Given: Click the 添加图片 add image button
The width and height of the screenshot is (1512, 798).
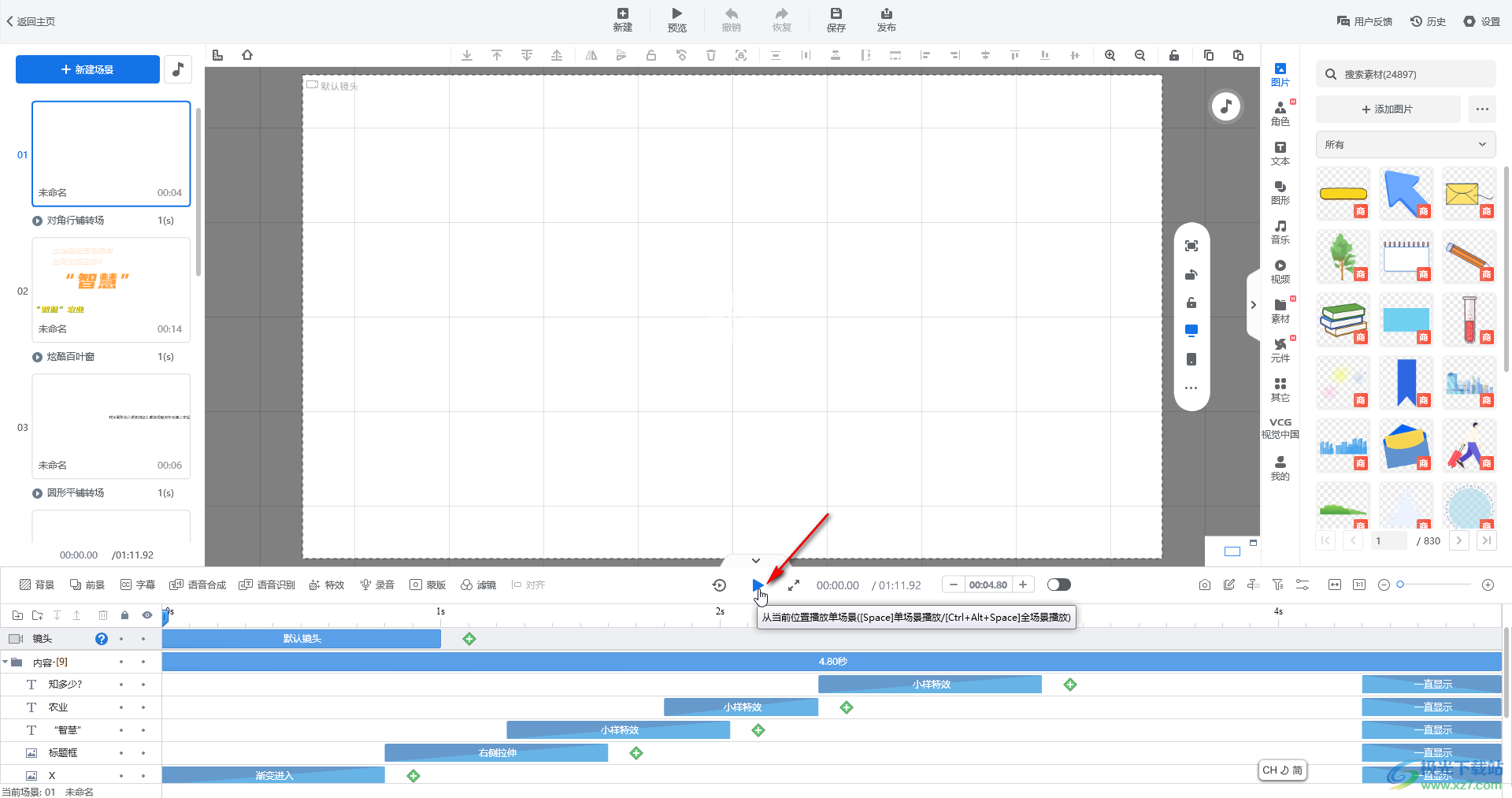Looking at the screenshot, I should 1388,109.
